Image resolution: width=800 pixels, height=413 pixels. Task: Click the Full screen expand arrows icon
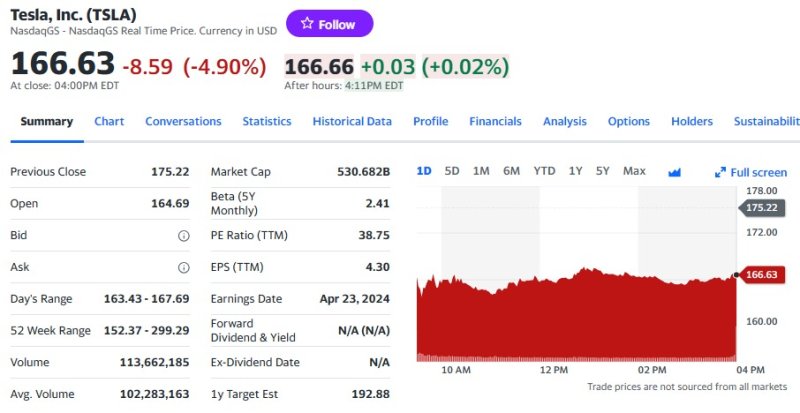(x=720, y=172)
